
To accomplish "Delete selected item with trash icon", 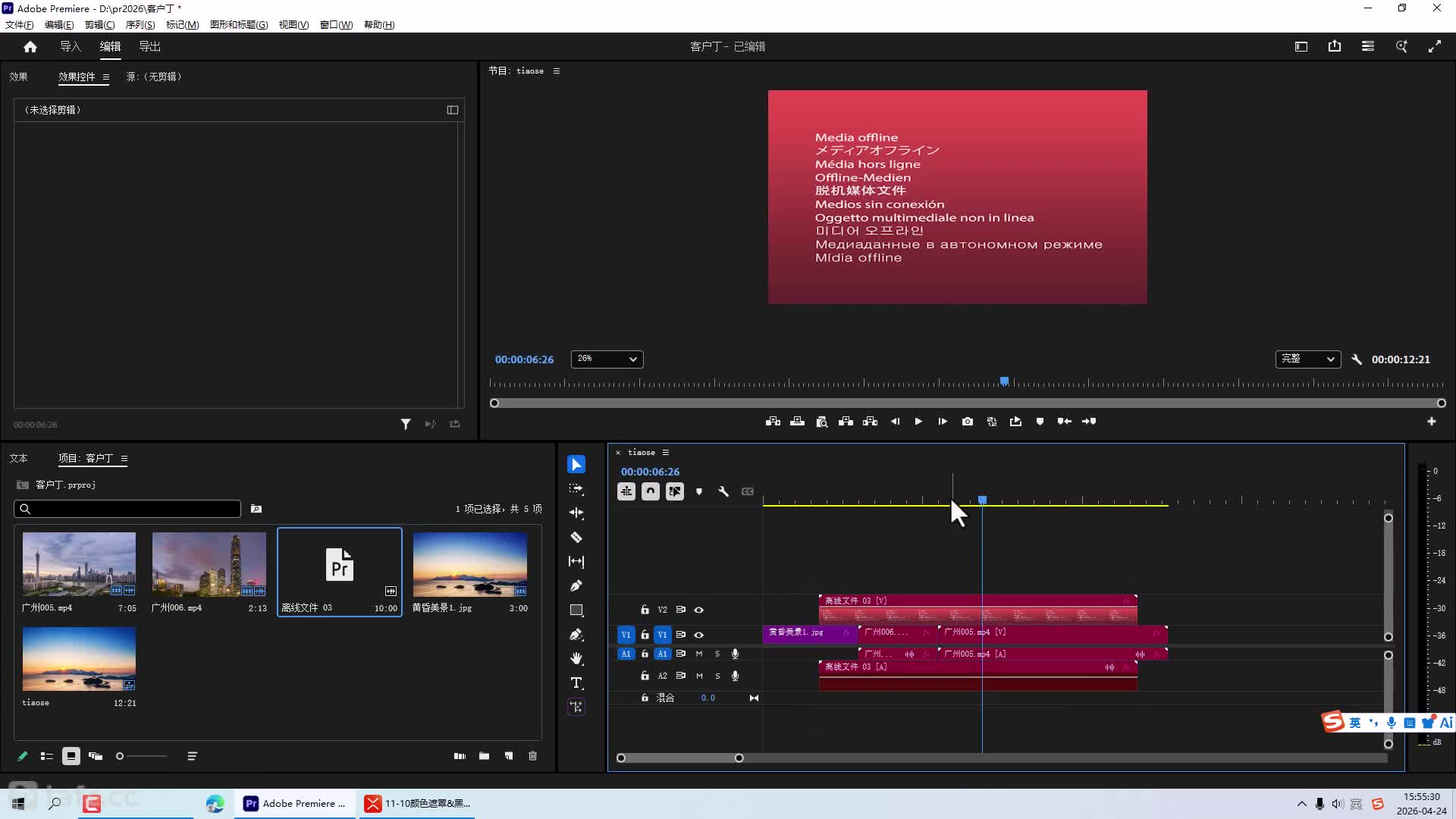I will click(x=533, y=756).
